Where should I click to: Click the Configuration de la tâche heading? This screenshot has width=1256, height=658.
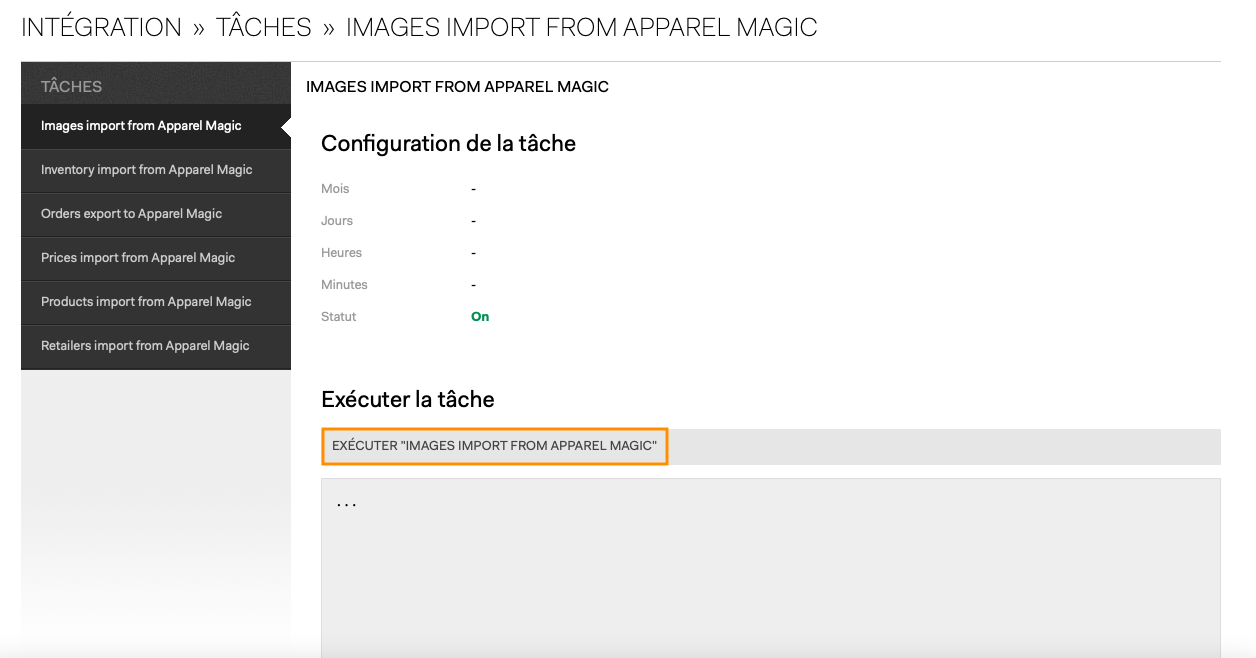[448, 144]
